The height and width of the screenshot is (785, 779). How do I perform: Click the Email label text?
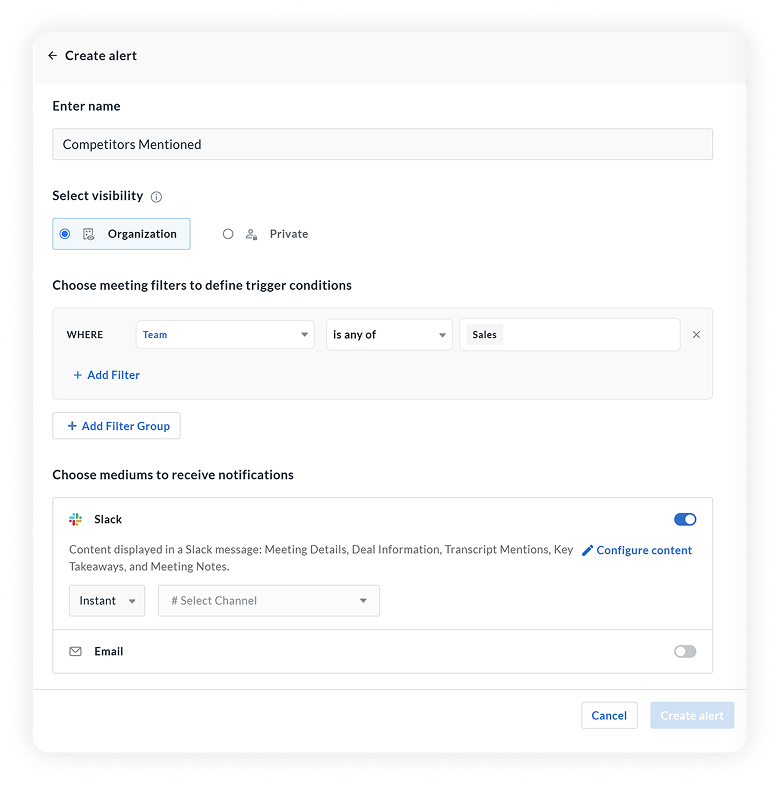tap(109, 651)
